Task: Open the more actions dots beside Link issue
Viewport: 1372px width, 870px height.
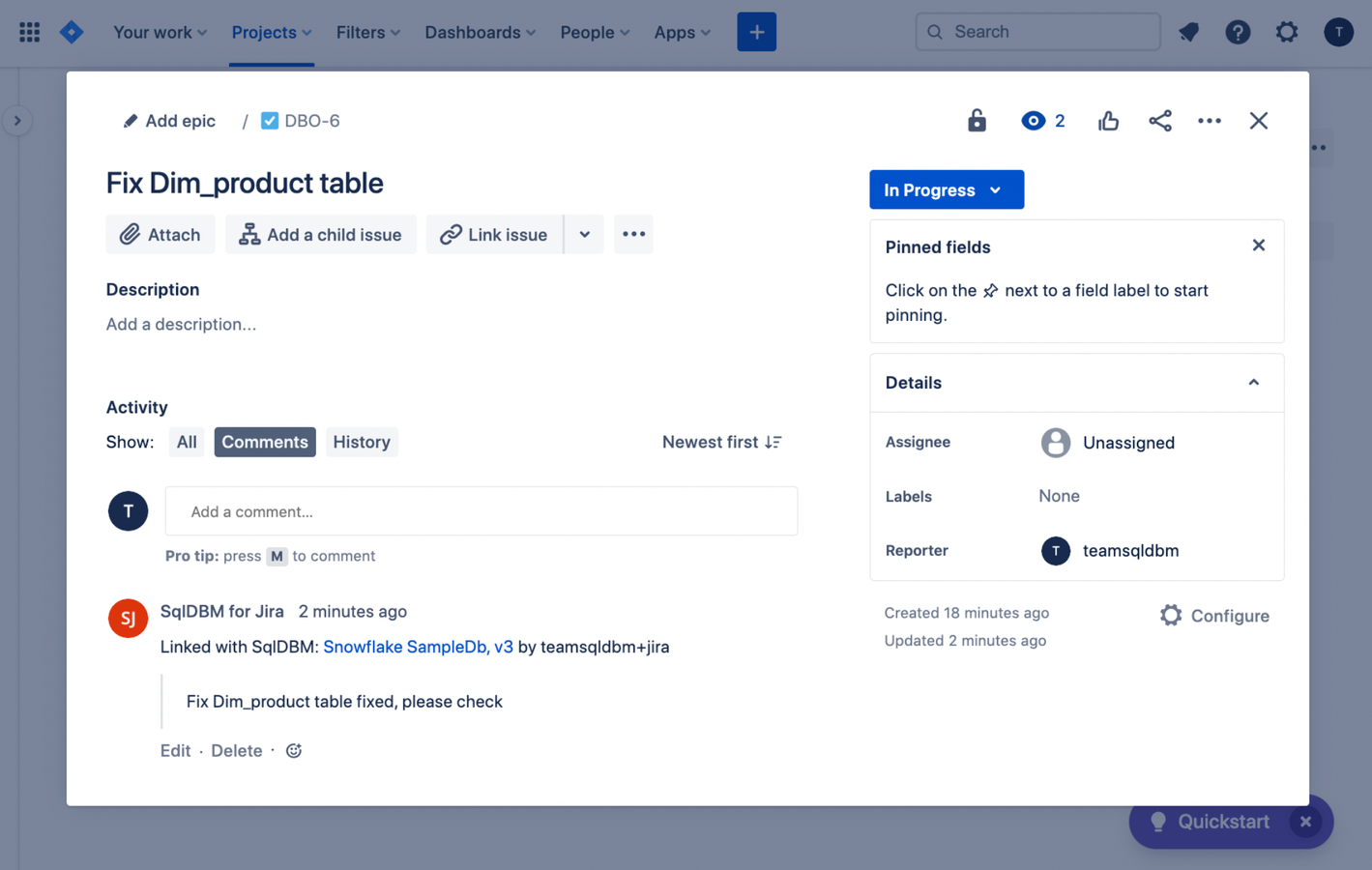Action: [x=633, y=235]
